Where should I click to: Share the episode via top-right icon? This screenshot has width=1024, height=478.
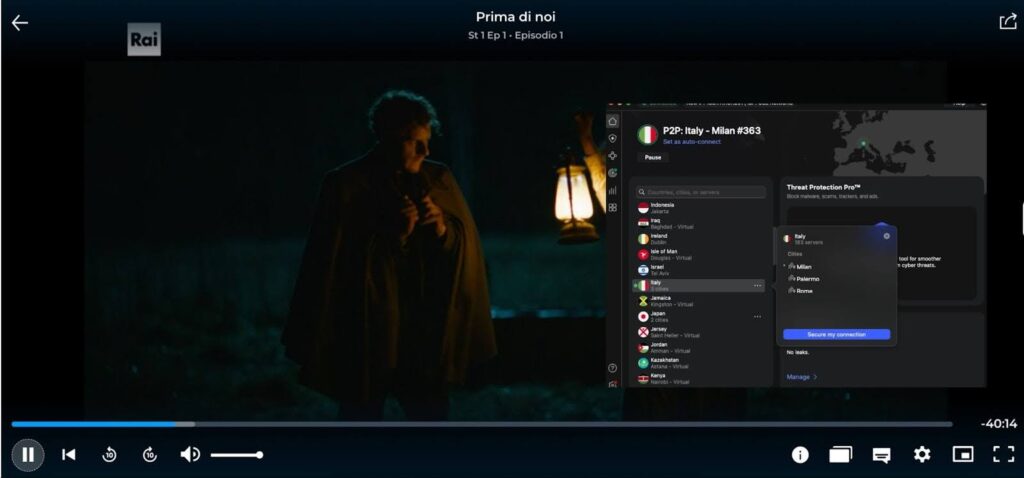(x=1008, y=22)
